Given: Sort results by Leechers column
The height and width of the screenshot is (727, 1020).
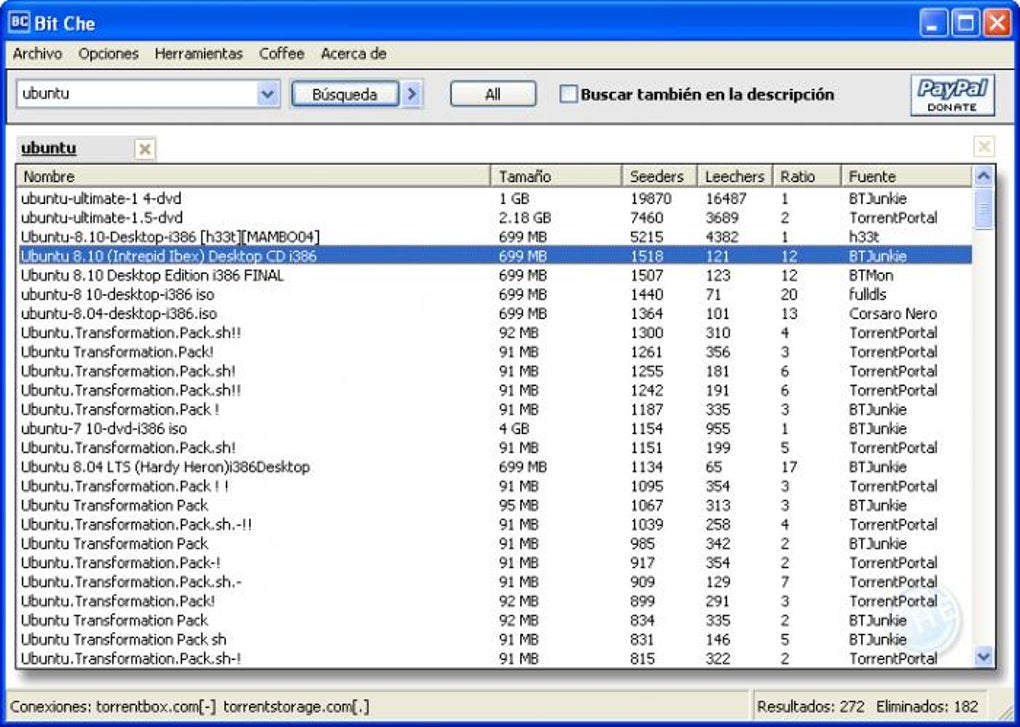Looking at the screenshot, I should click(734, 176).
